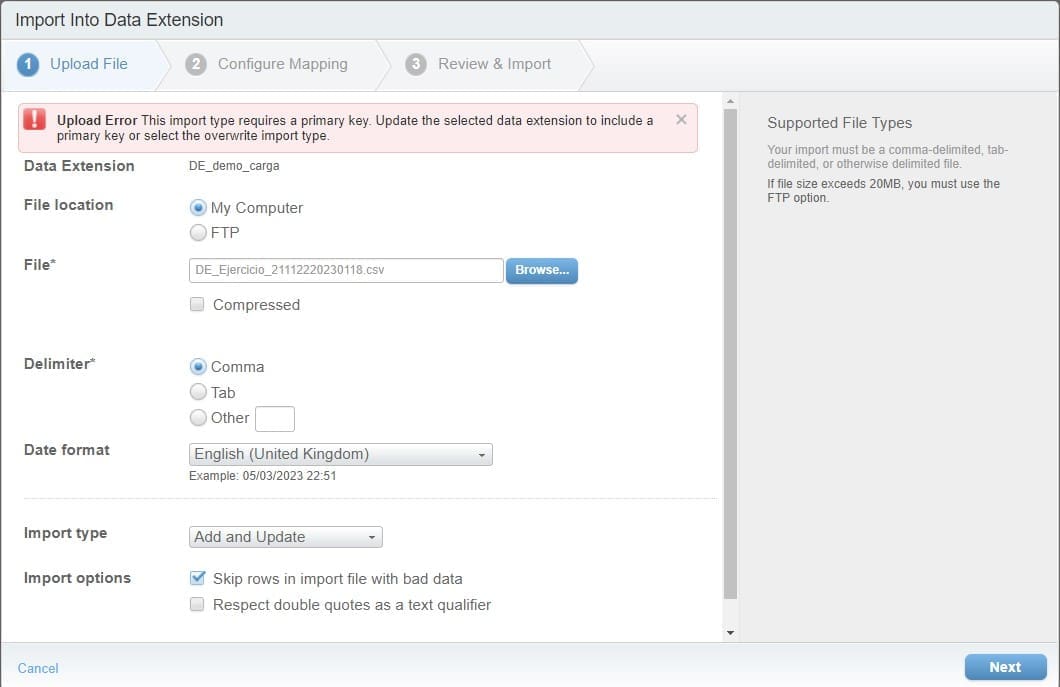
Task: Uncheck Skip rows with bad data
Action: (x=198, y=579)
